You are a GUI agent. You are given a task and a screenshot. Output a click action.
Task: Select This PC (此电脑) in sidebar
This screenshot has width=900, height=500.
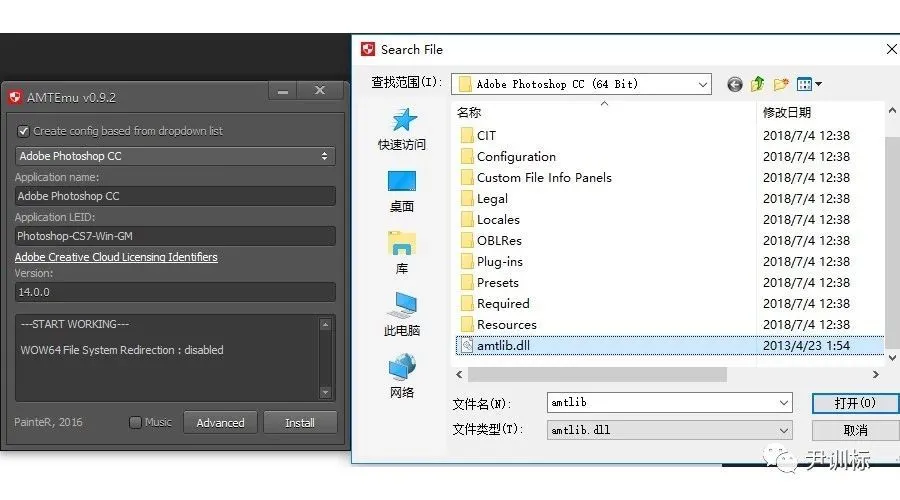[402, 315]
